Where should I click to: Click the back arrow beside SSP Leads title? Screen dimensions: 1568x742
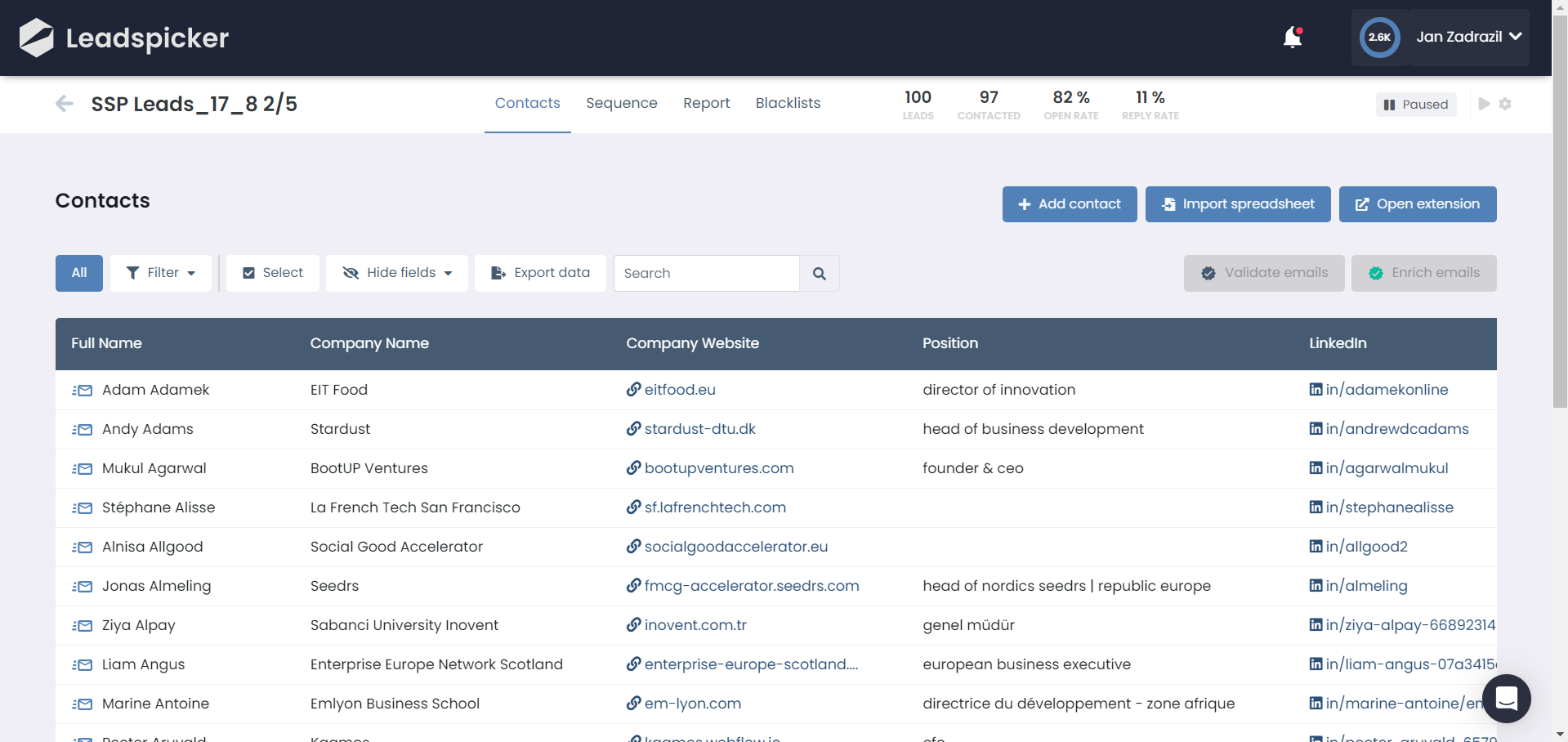pyautogui.click(x=64, y=104)
